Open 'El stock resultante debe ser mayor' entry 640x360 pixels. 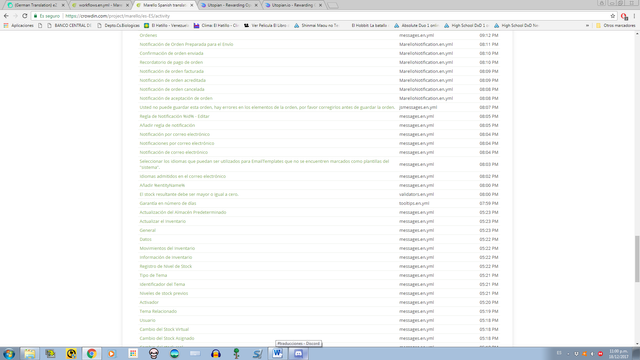pyautogui.click(x=189, y=194)
